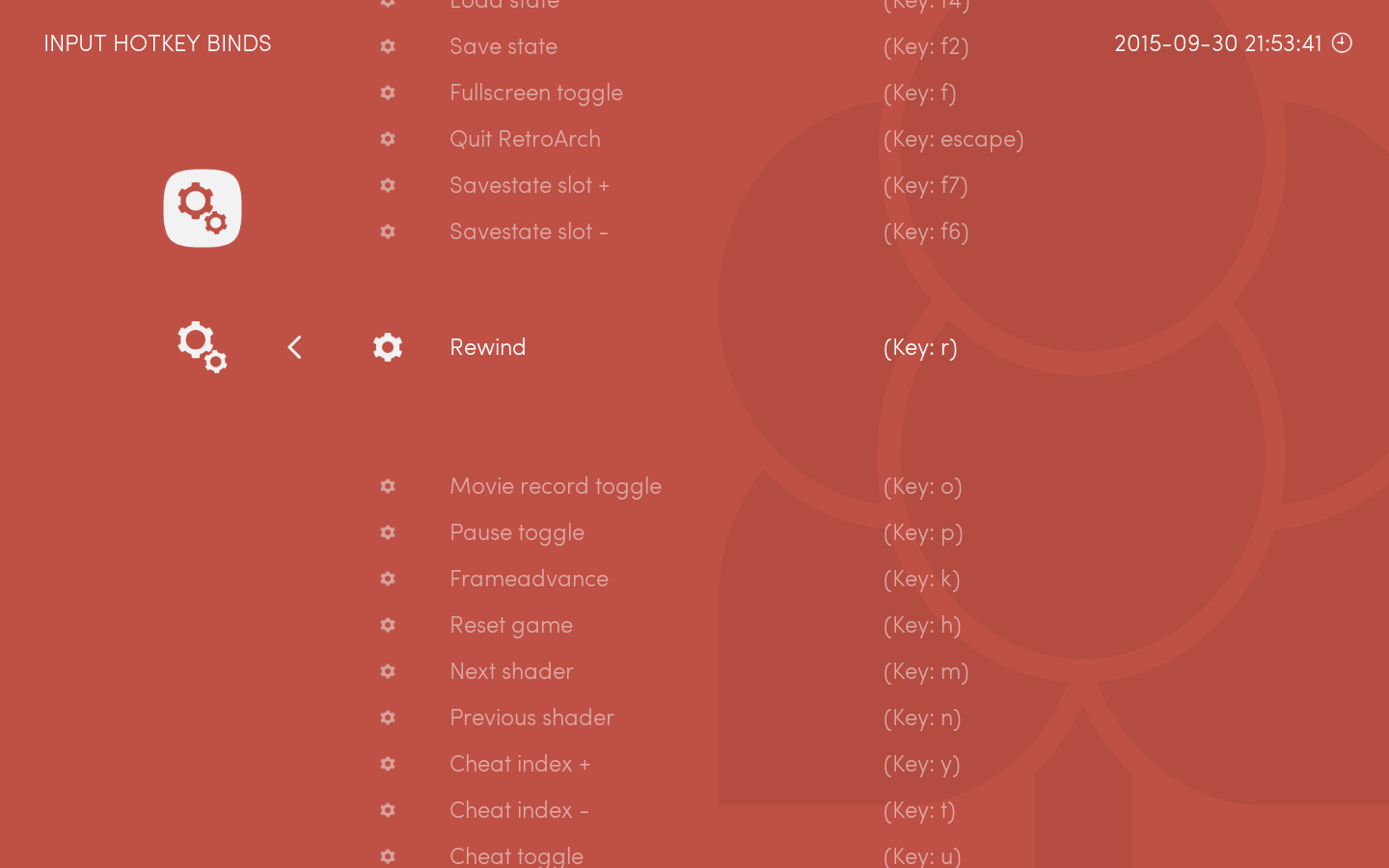Select the Fullscreen toggle hotkey entry
This screenshot has height=868, width=1389.
(x=536, y=93)
